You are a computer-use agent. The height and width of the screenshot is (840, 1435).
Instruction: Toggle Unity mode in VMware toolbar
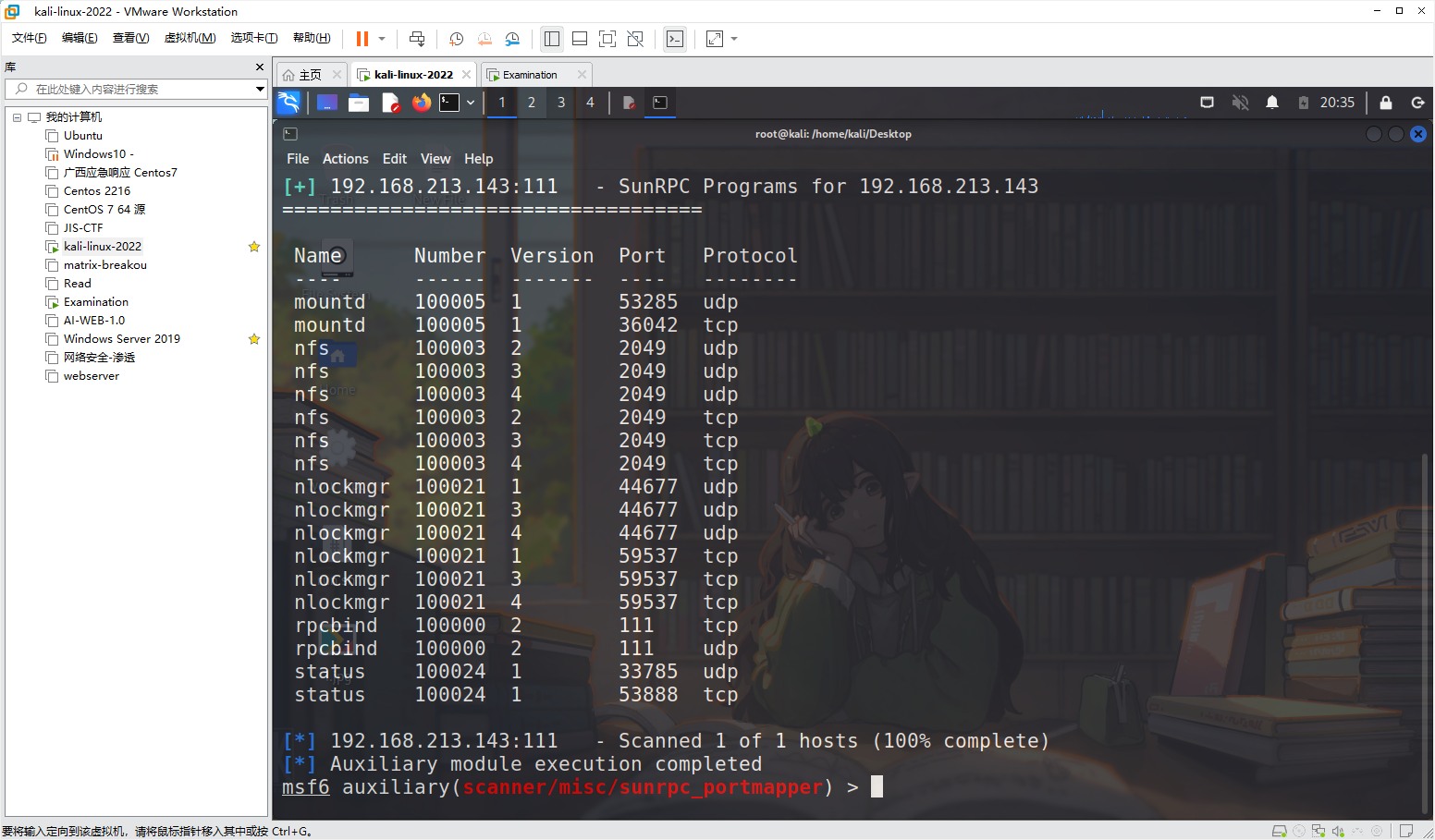(x=635, y=39)
